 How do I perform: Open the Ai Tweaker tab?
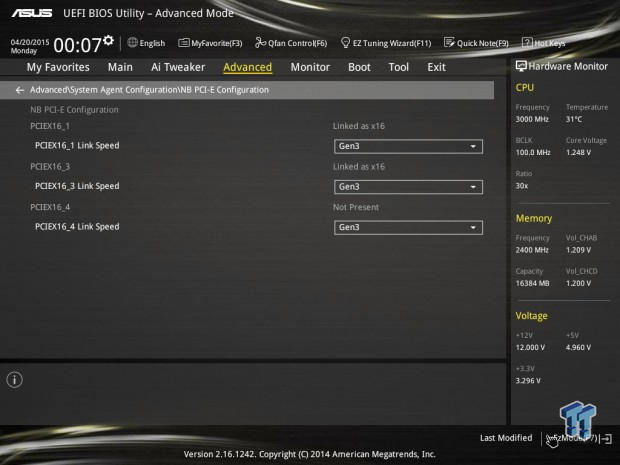pyautogui.click(x=178, y=67)
